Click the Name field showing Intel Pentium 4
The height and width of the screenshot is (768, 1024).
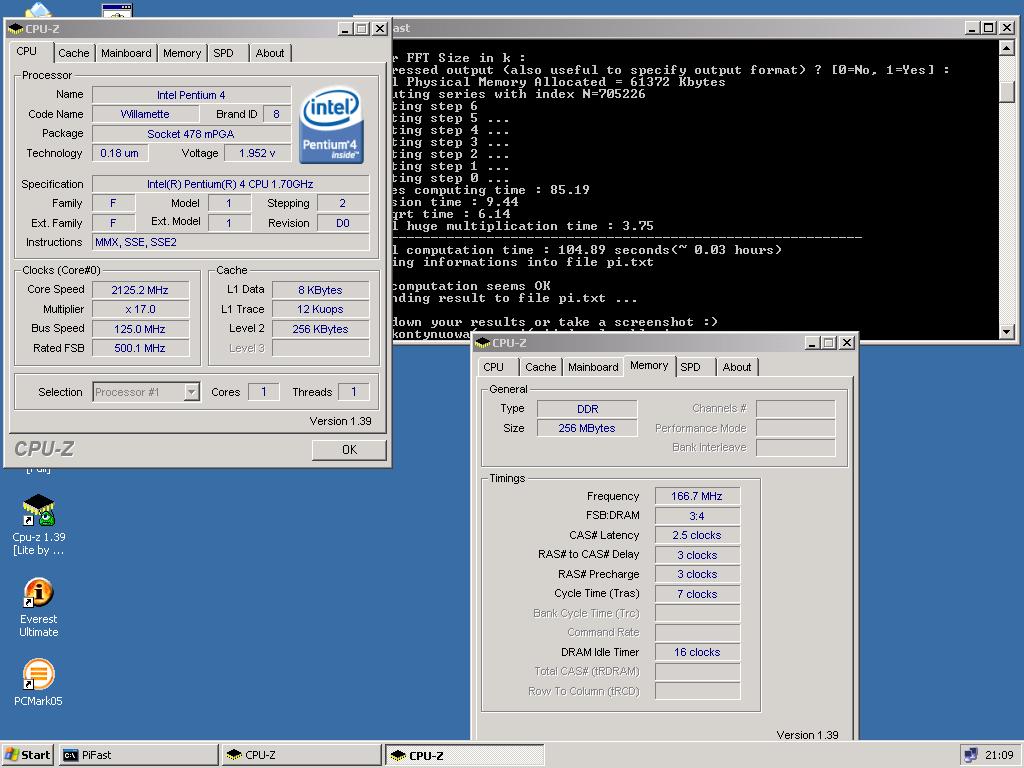coord(191,95)
